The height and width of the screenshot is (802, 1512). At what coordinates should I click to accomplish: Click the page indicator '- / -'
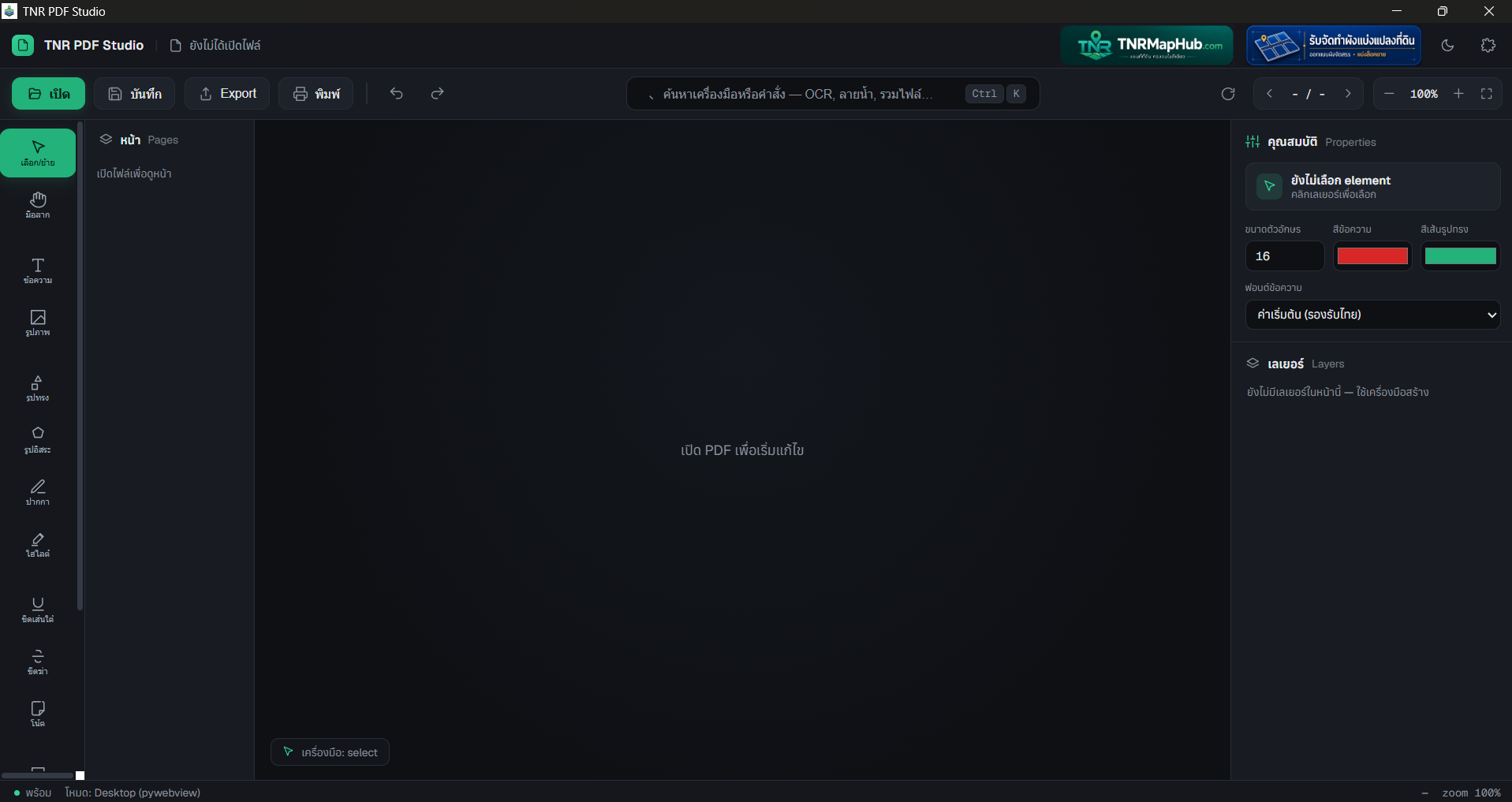pyautogui.click(x=1309, y=94)
